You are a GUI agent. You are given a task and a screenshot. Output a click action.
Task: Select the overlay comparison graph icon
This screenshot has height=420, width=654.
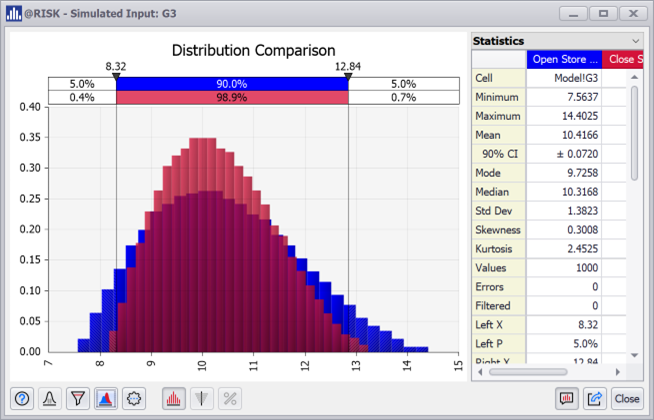click(105, 397)
